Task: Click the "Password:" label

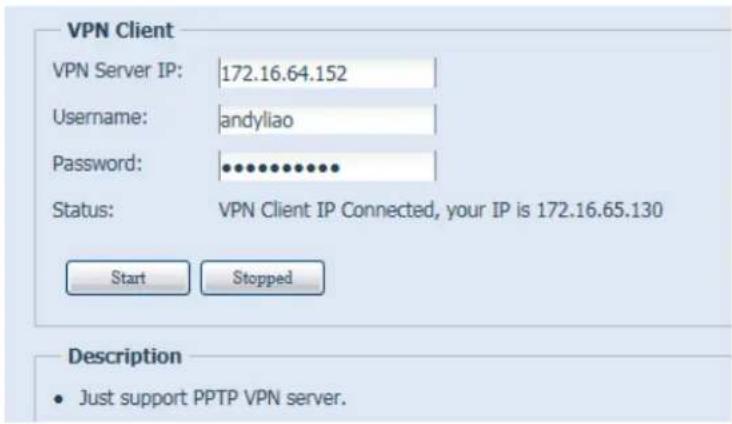Action: (98, 163)
